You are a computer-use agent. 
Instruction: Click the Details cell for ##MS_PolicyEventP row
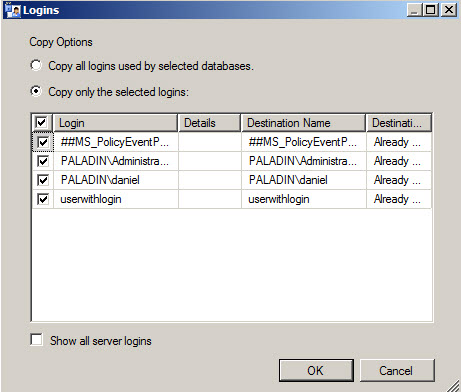tap(210, 142)
